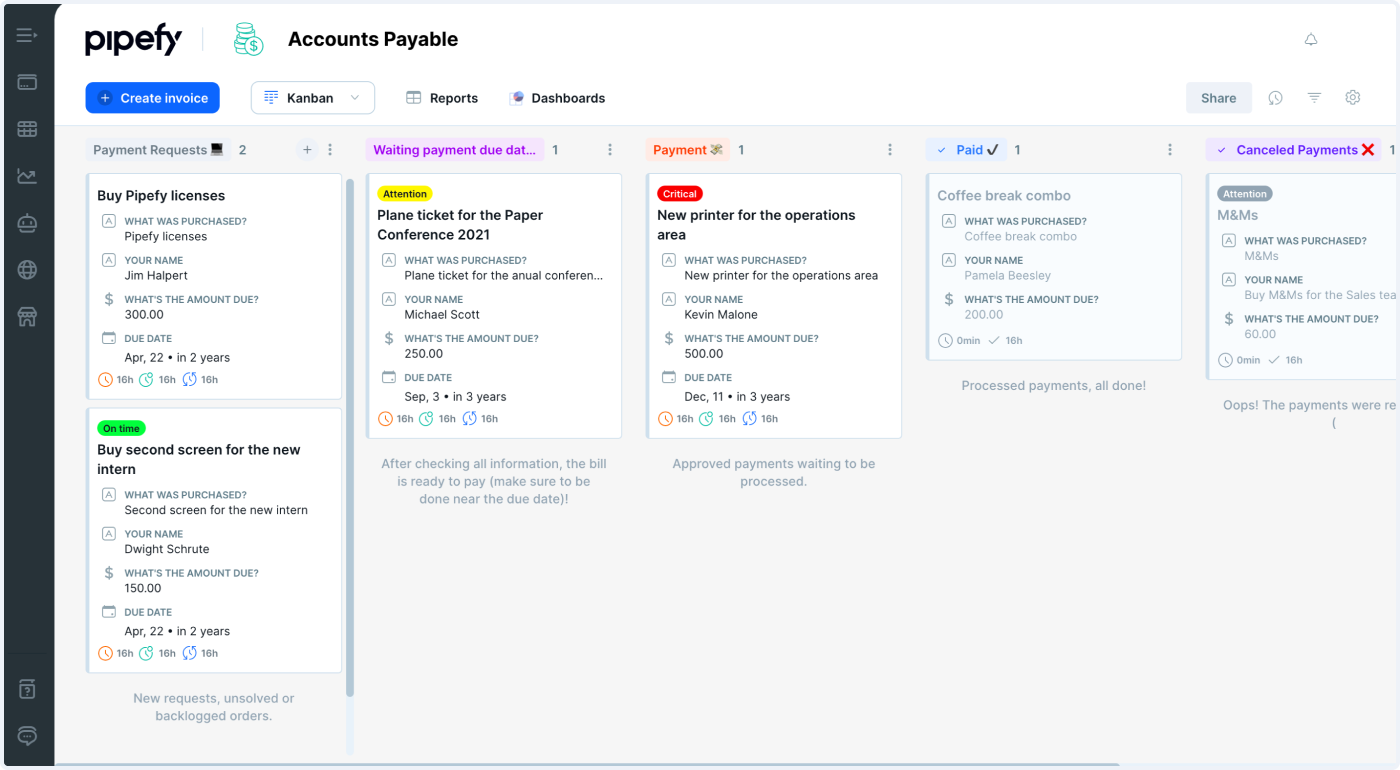This screenshot has width=1400, height=770.
Task: Open the Payment column three-dot menu
Action: click(x=890, y=150)
